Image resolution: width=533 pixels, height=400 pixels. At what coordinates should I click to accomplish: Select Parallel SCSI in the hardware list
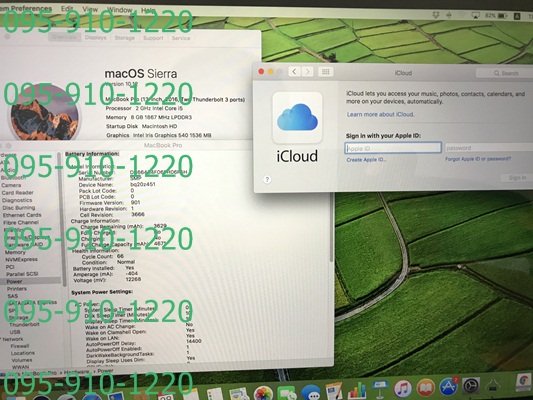[22, 274]
